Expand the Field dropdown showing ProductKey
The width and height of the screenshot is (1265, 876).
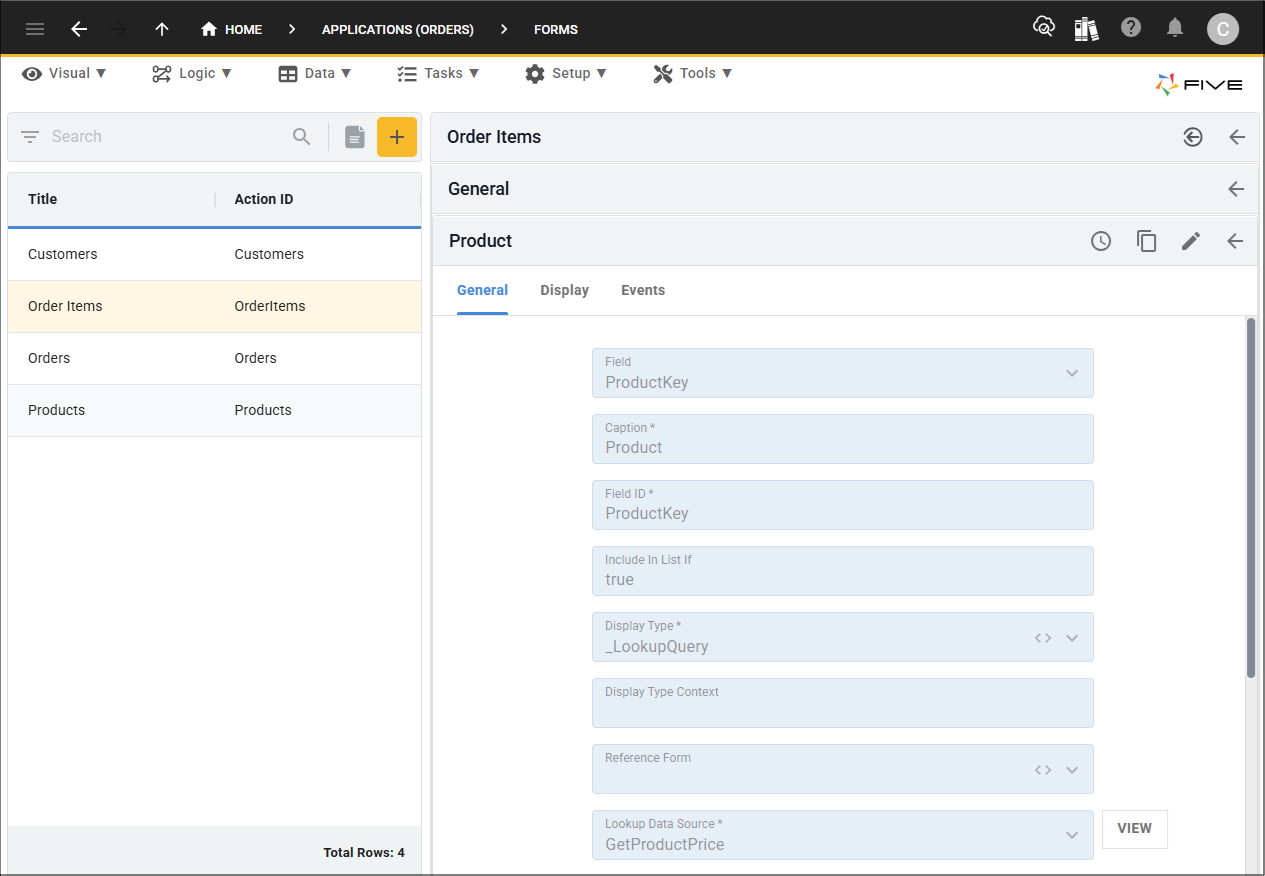pyautogui.click(x=1071, y=373)
